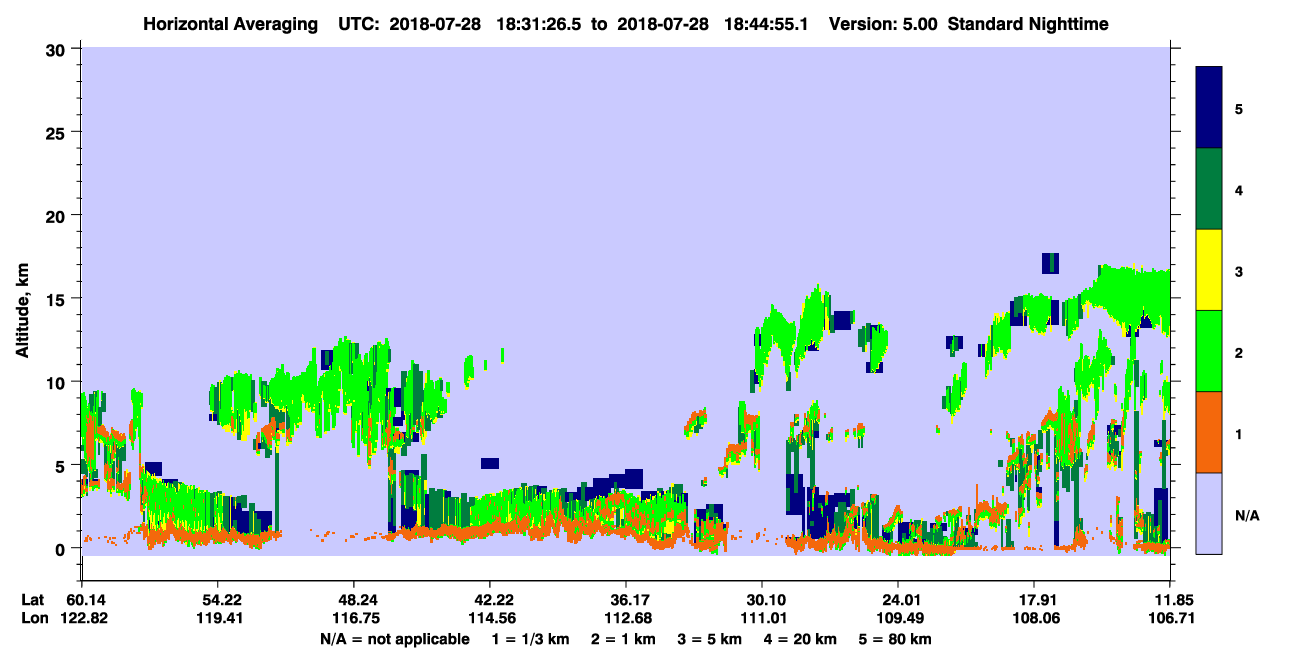Click the isolated dark blue block at 17 km altitude
Screen dimensions: 1300x667
click(x=1050, y=263)
